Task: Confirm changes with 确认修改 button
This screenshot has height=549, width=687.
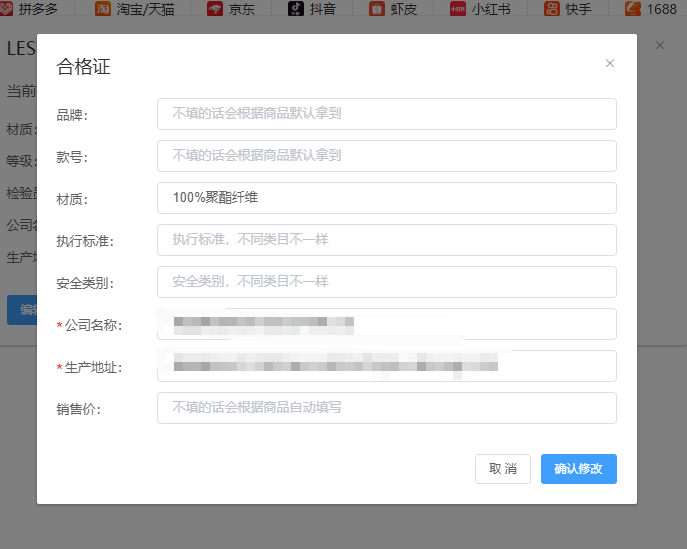Action: pyautogui.click(x=578, y=469)
